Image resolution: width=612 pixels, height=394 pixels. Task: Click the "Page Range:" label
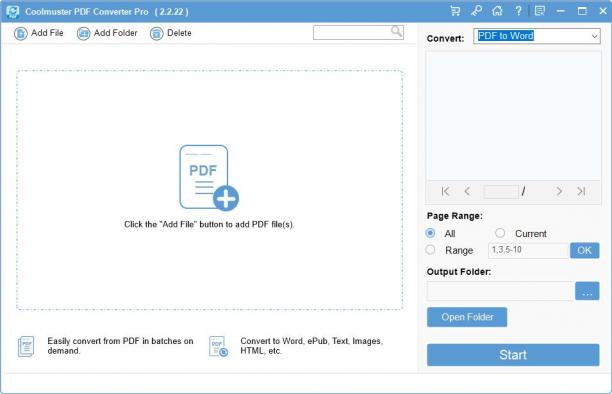(x=455, y=216)
